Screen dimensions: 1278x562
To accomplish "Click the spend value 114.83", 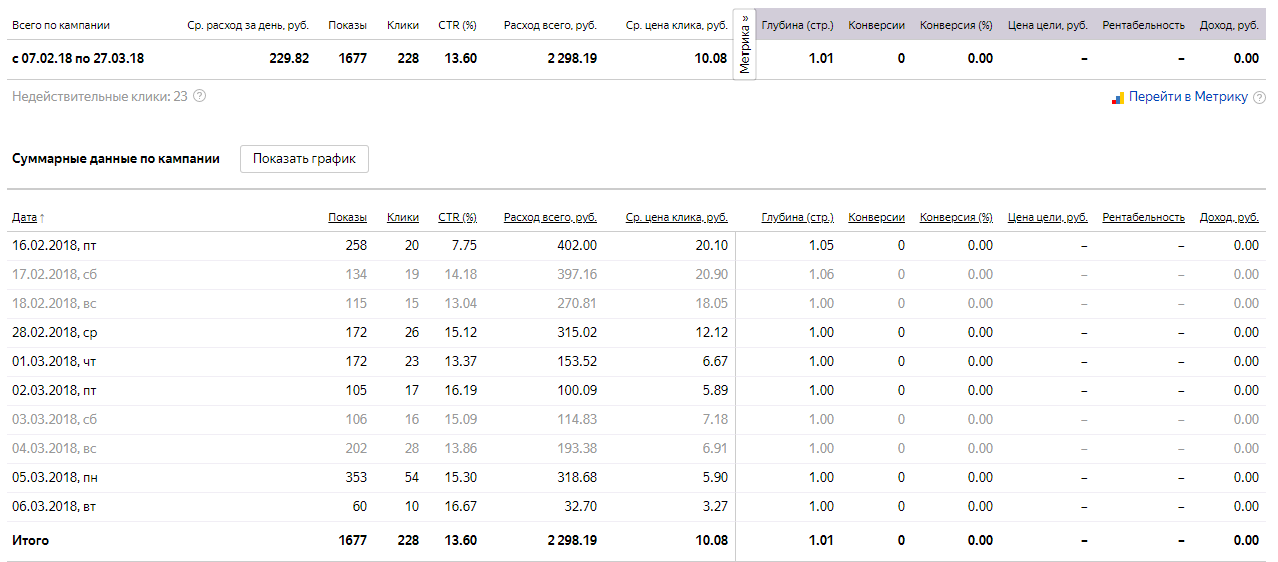I will click(577, 419).
